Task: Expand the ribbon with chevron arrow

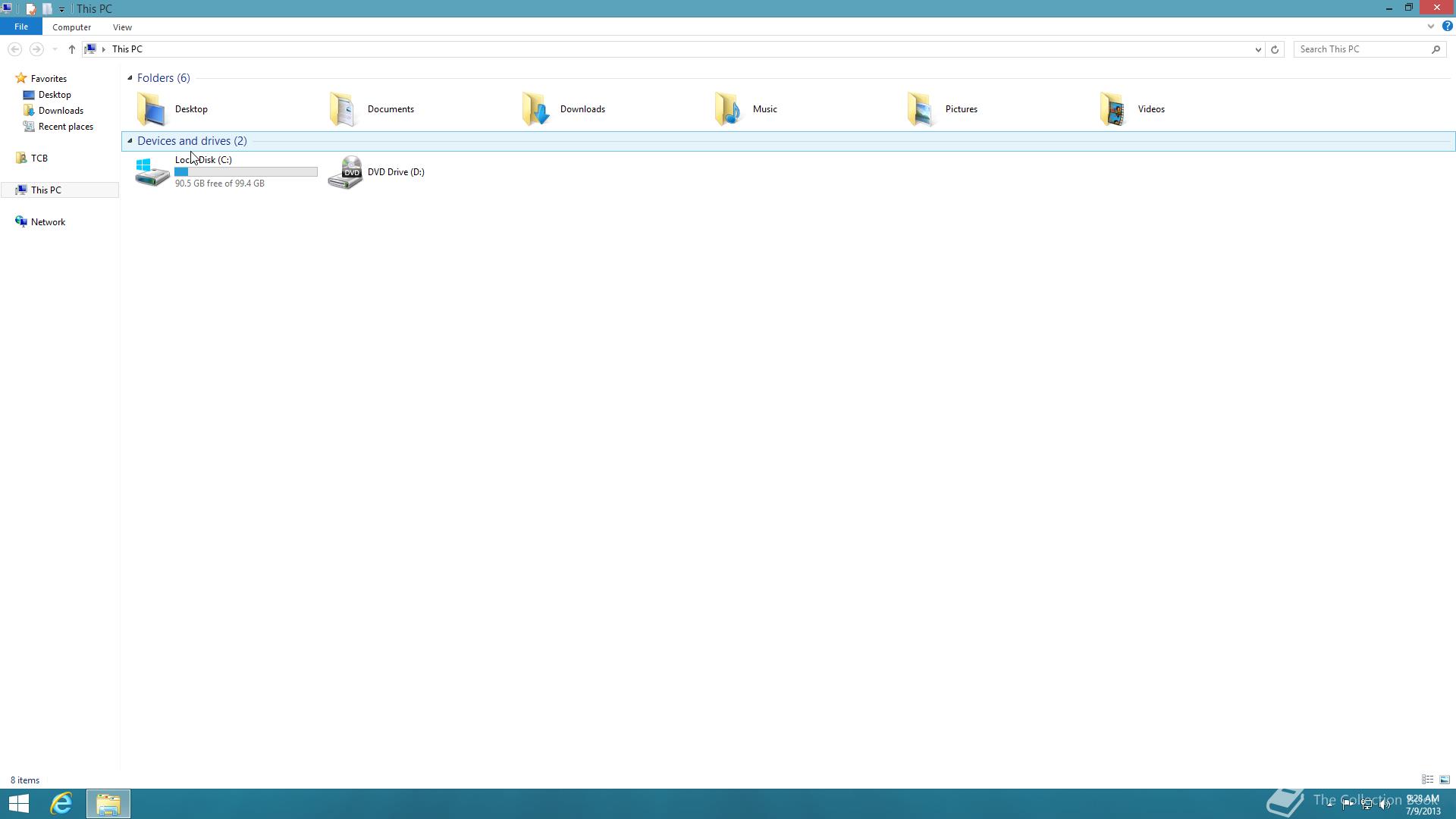Action: click(1430, 27)
